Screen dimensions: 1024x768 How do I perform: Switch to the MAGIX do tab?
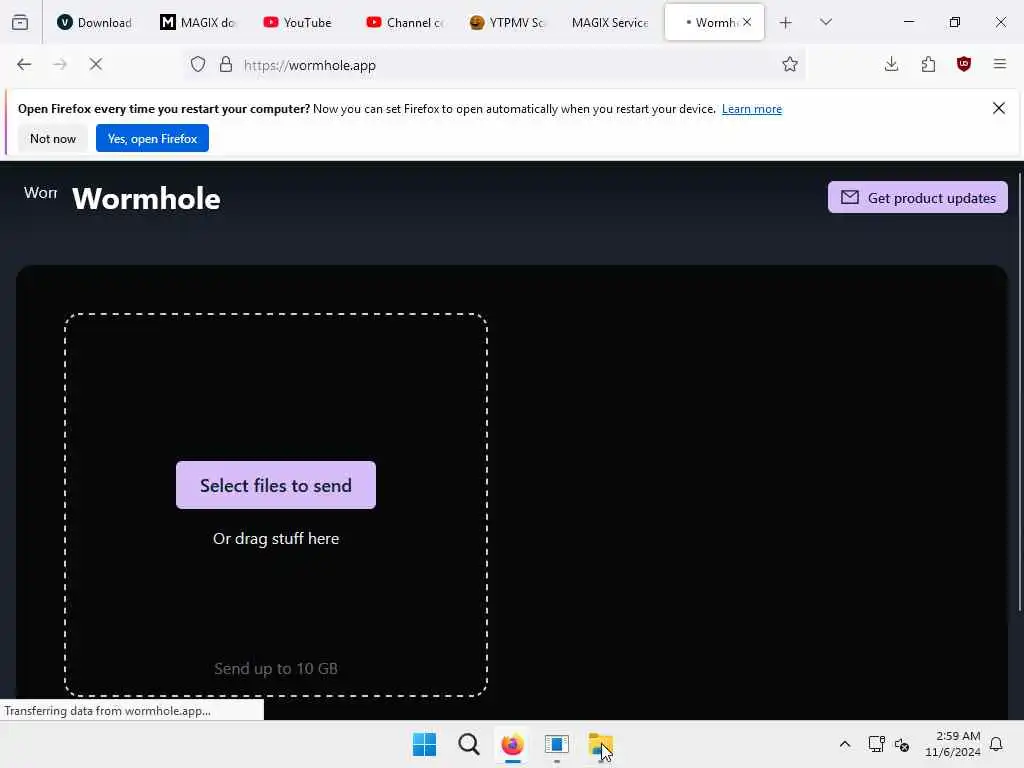tap(199, 22)
